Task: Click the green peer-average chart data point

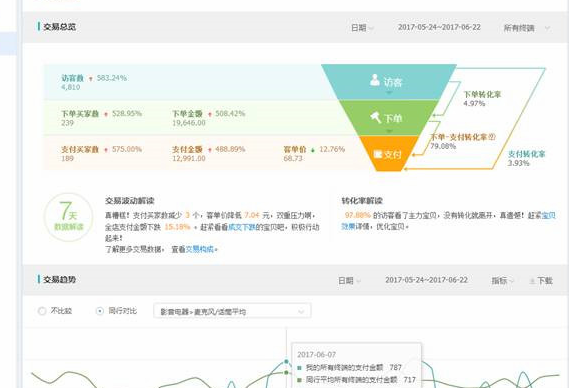Action: click(286, 372)
